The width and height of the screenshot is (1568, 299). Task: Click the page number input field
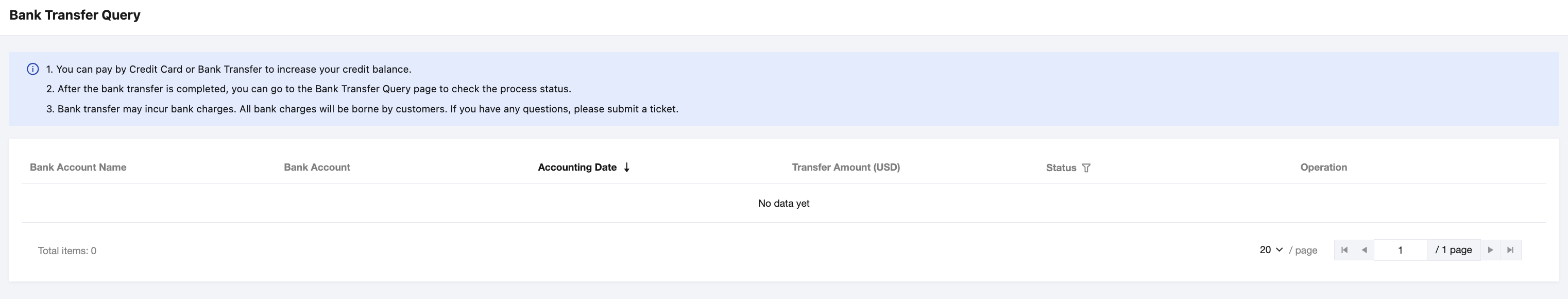[1400, 250]
